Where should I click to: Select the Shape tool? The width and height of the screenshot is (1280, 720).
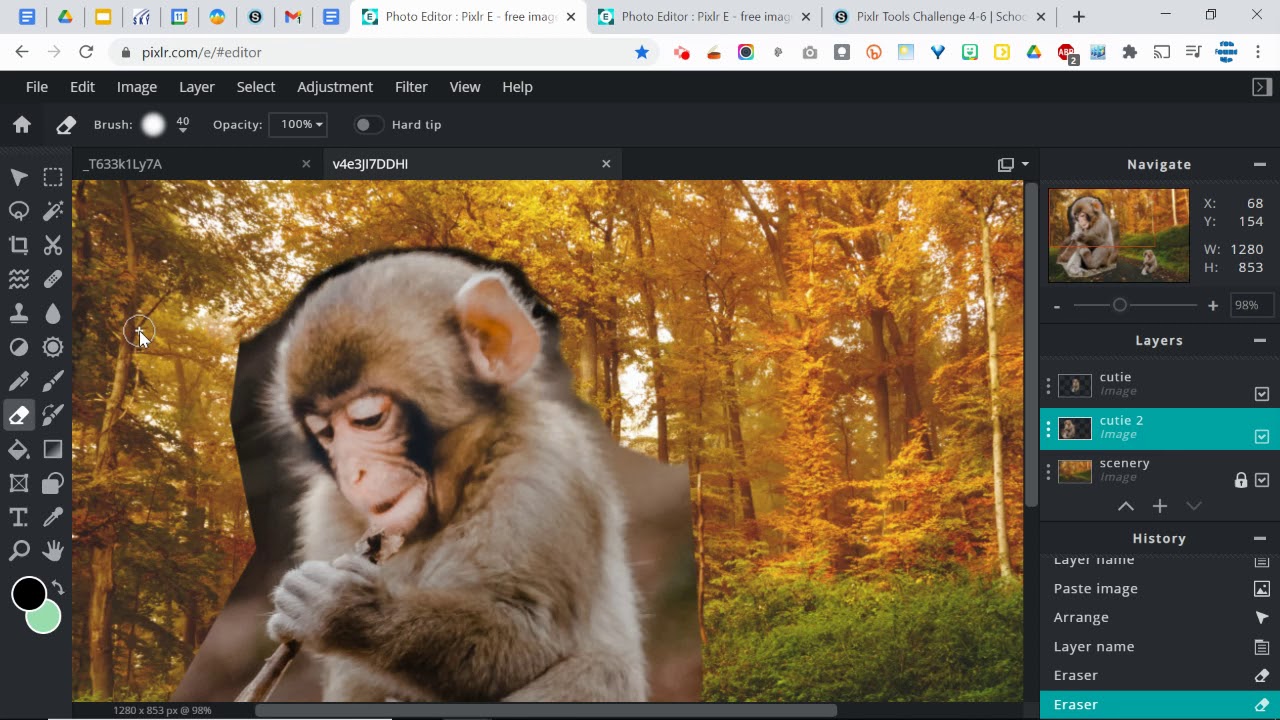pos(53,483)
